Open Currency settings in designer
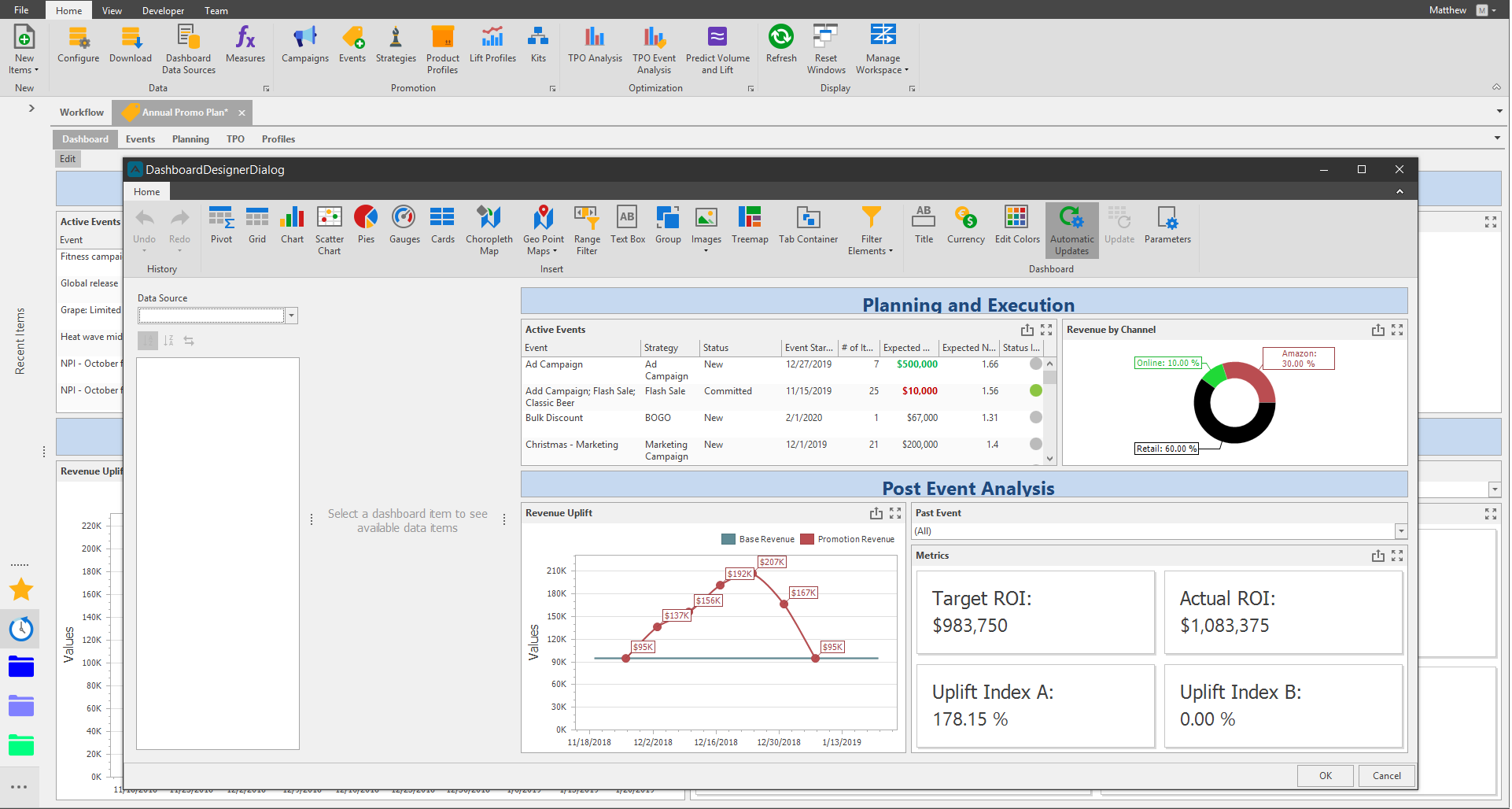1512x809 pixels. pyautogui.click(x=965, y=225)
